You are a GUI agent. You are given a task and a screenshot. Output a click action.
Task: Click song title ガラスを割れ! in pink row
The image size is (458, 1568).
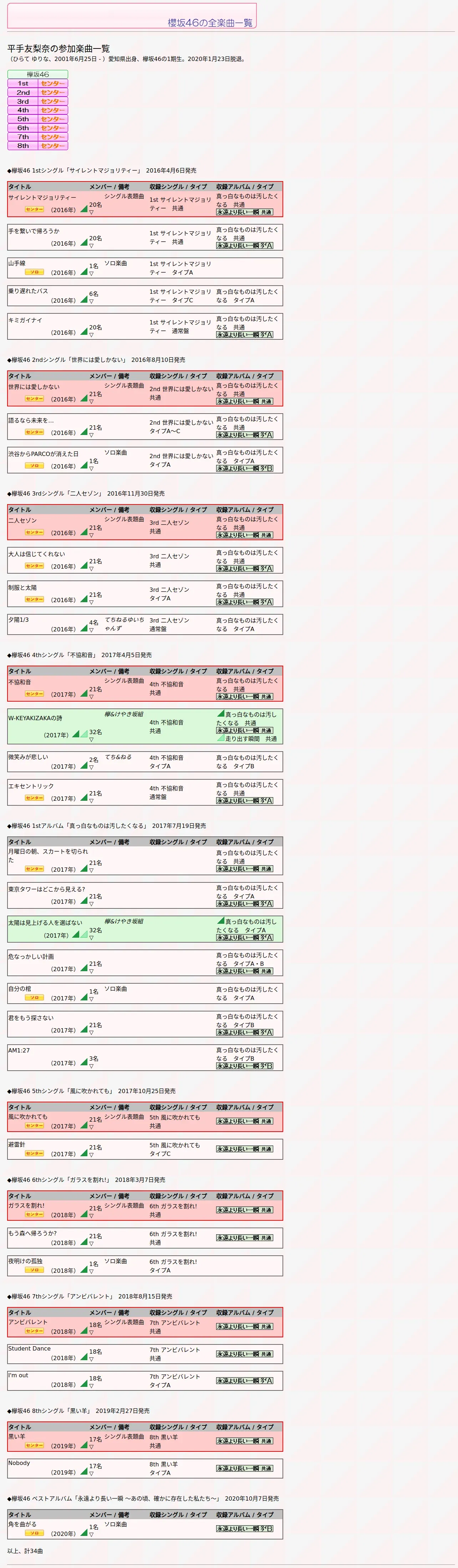[x=26, y=1205]
